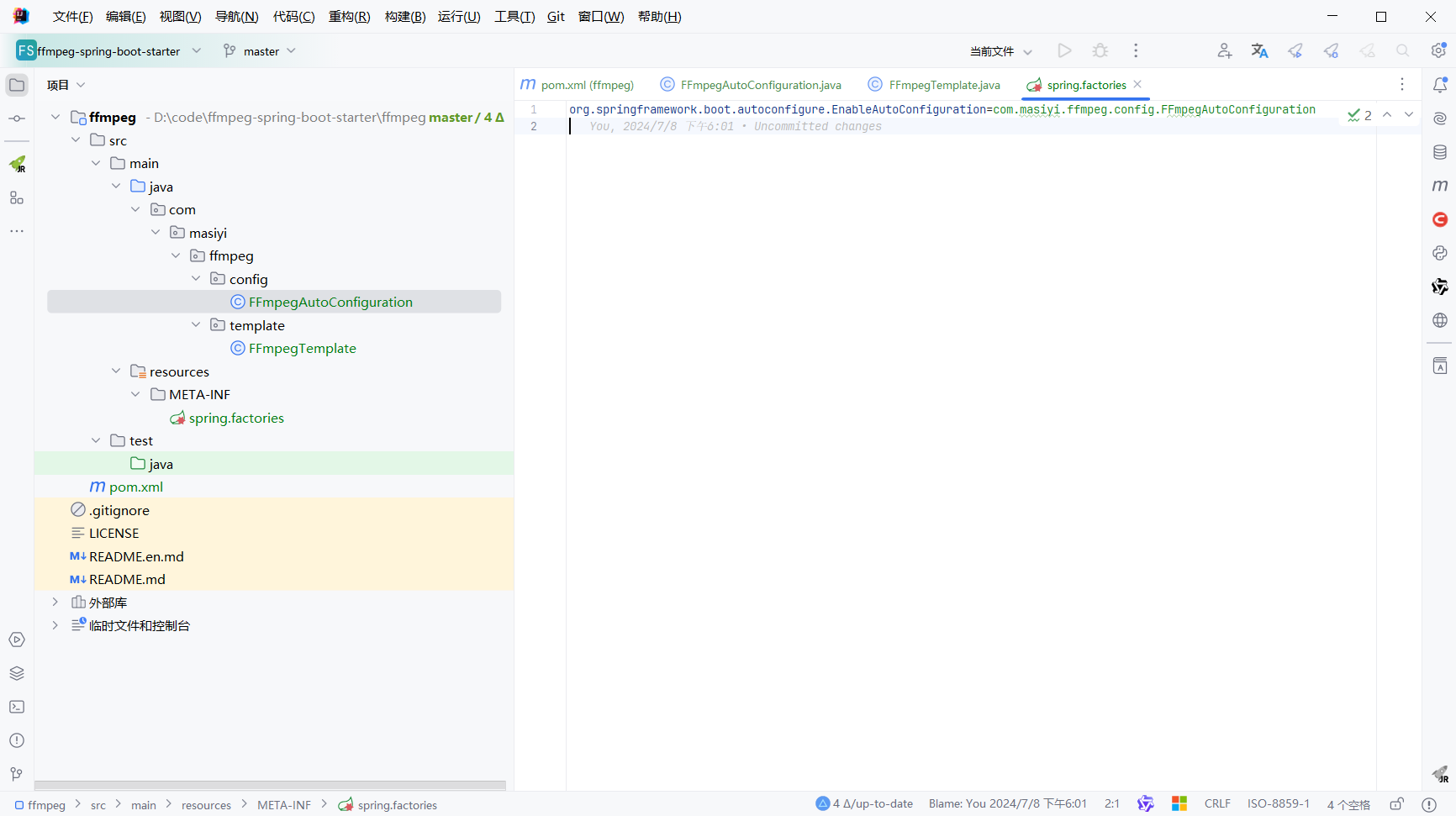Select pom.xml in project tree
This screenshot has height=816, width=1456.
(x=135, y=487)
